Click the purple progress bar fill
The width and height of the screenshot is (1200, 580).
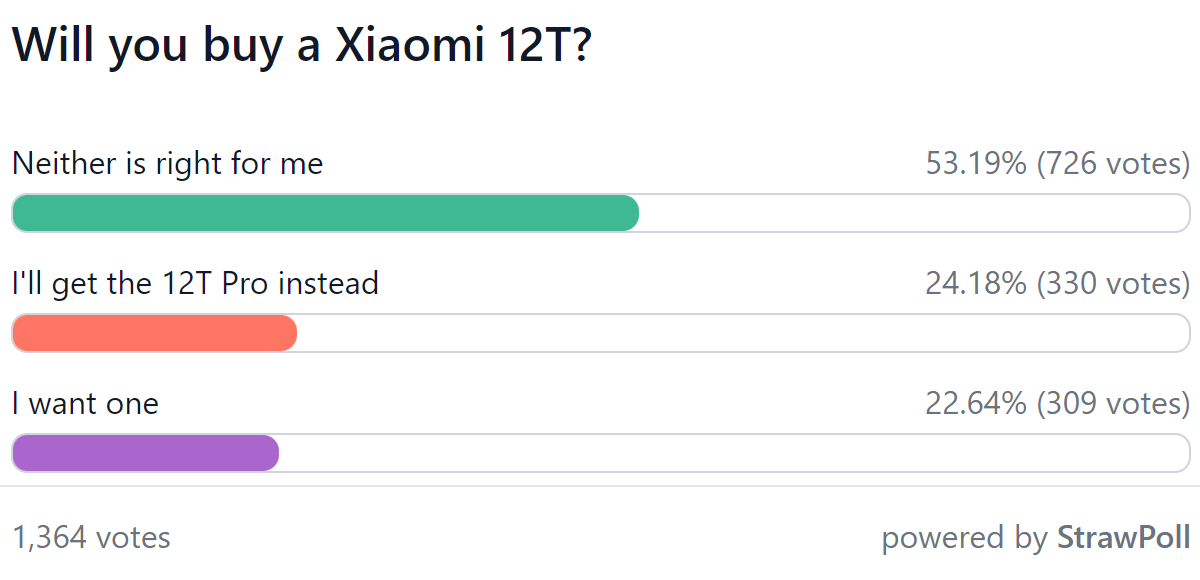click(145, 453)
